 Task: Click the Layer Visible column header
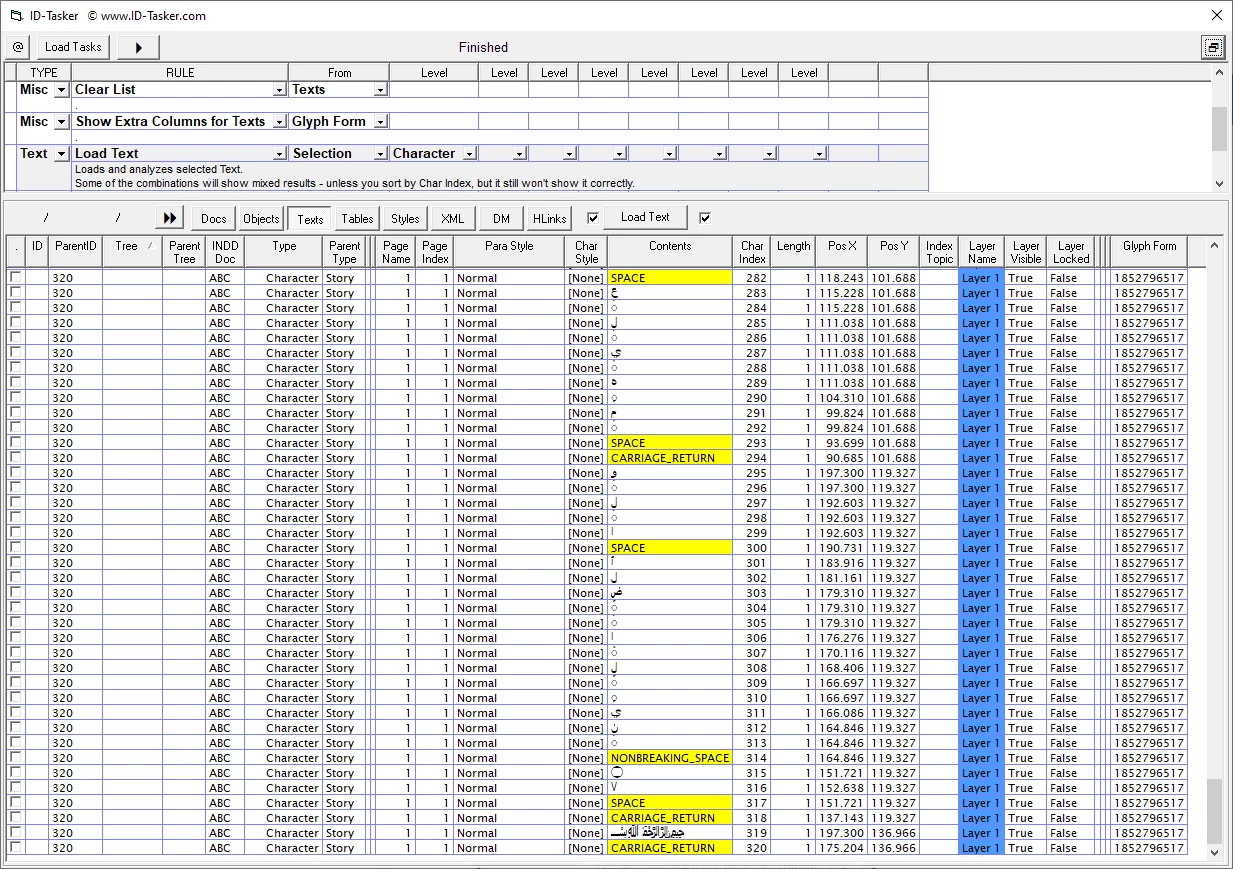pyautogui.click(x=1026, y=251)
